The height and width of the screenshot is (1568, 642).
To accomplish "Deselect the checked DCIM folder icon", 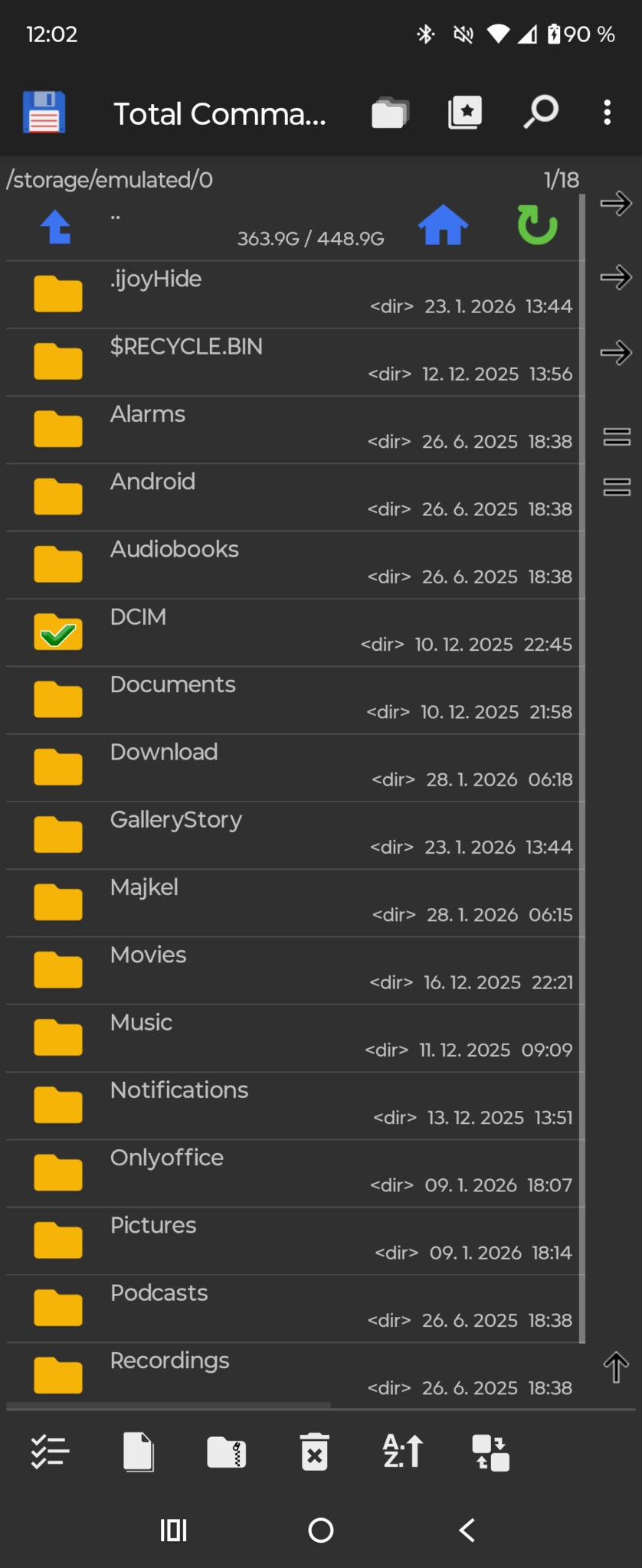I will pyautogui.click(x=58, y=632).
